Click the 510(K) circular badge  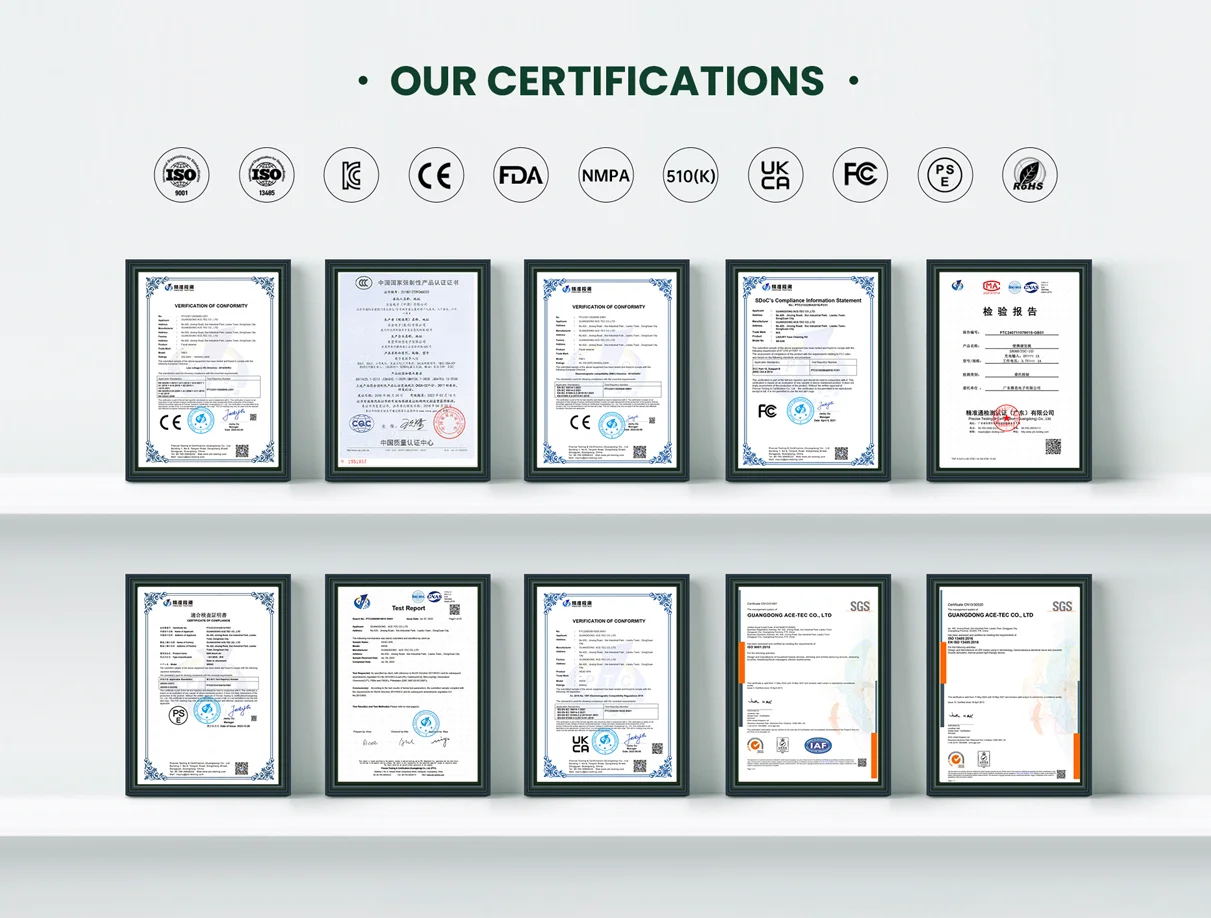pos(690,176)
